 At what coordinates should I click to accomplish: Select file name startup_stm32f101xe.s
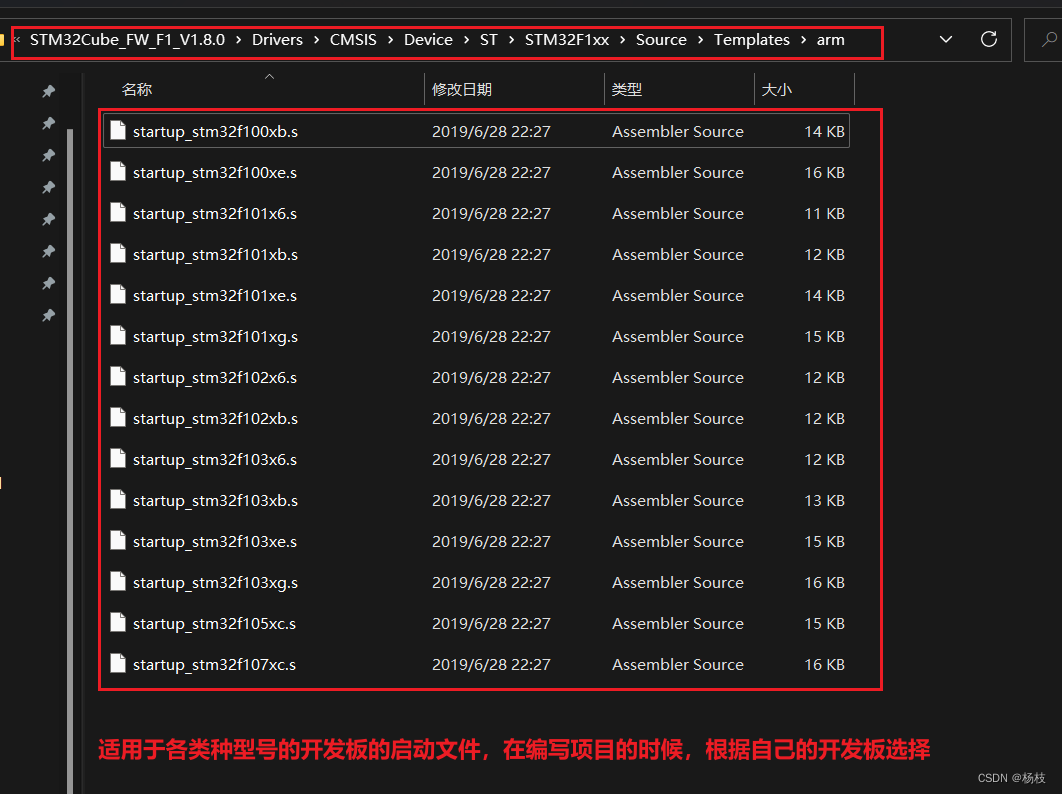[215, 295]
